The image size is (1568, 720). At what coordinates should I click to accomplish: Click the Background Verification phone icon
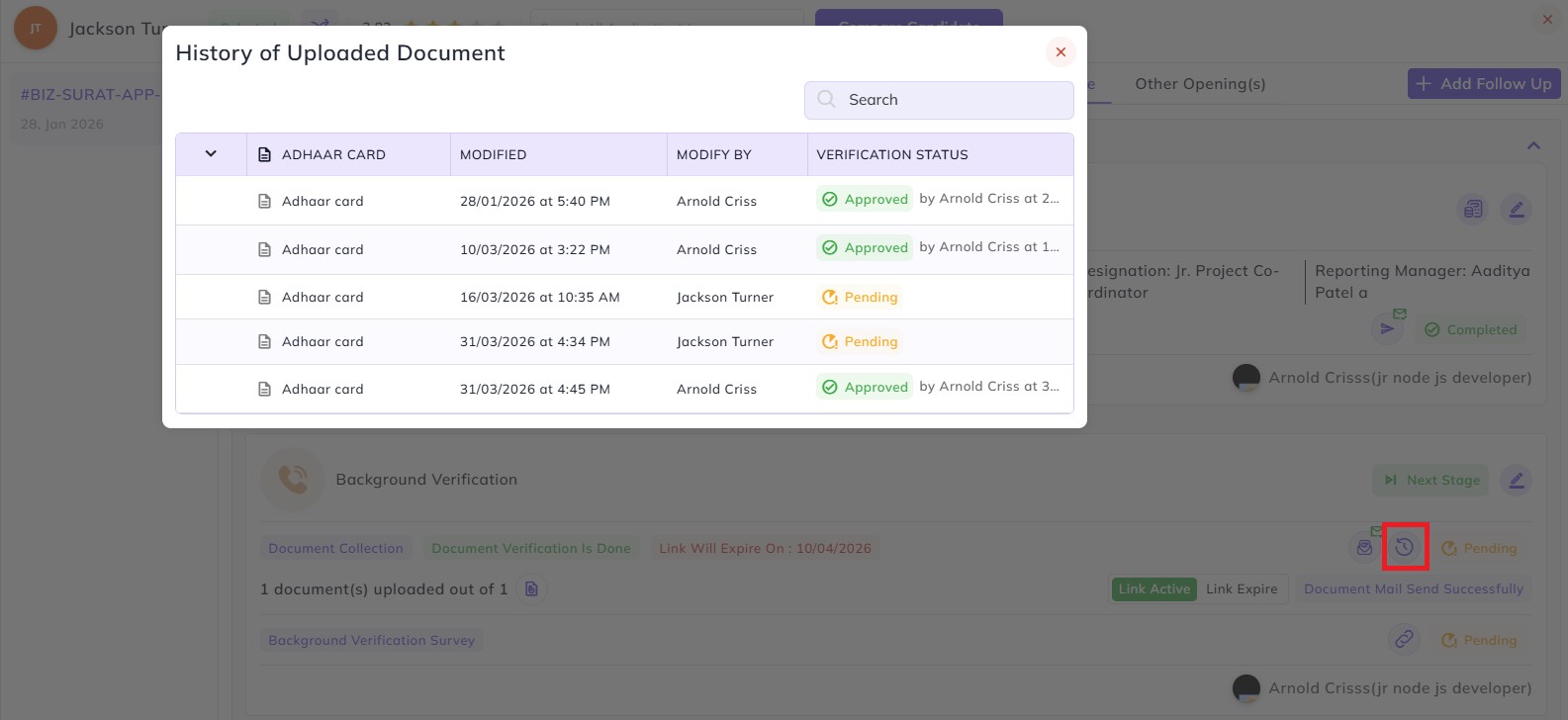(x=293, y=480)
